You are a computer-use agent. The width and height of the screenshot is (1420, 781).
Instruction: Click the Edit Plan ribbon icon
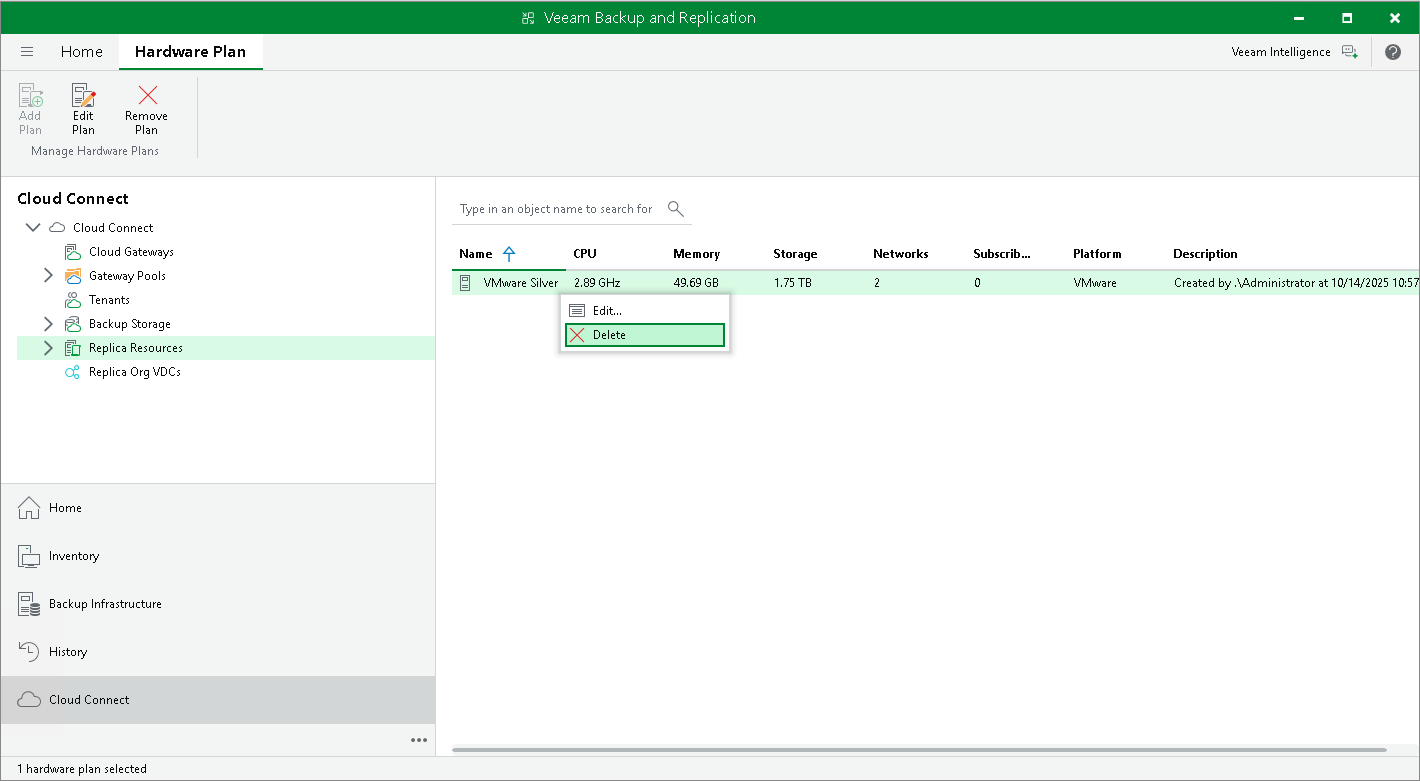[x=84, y=96]
